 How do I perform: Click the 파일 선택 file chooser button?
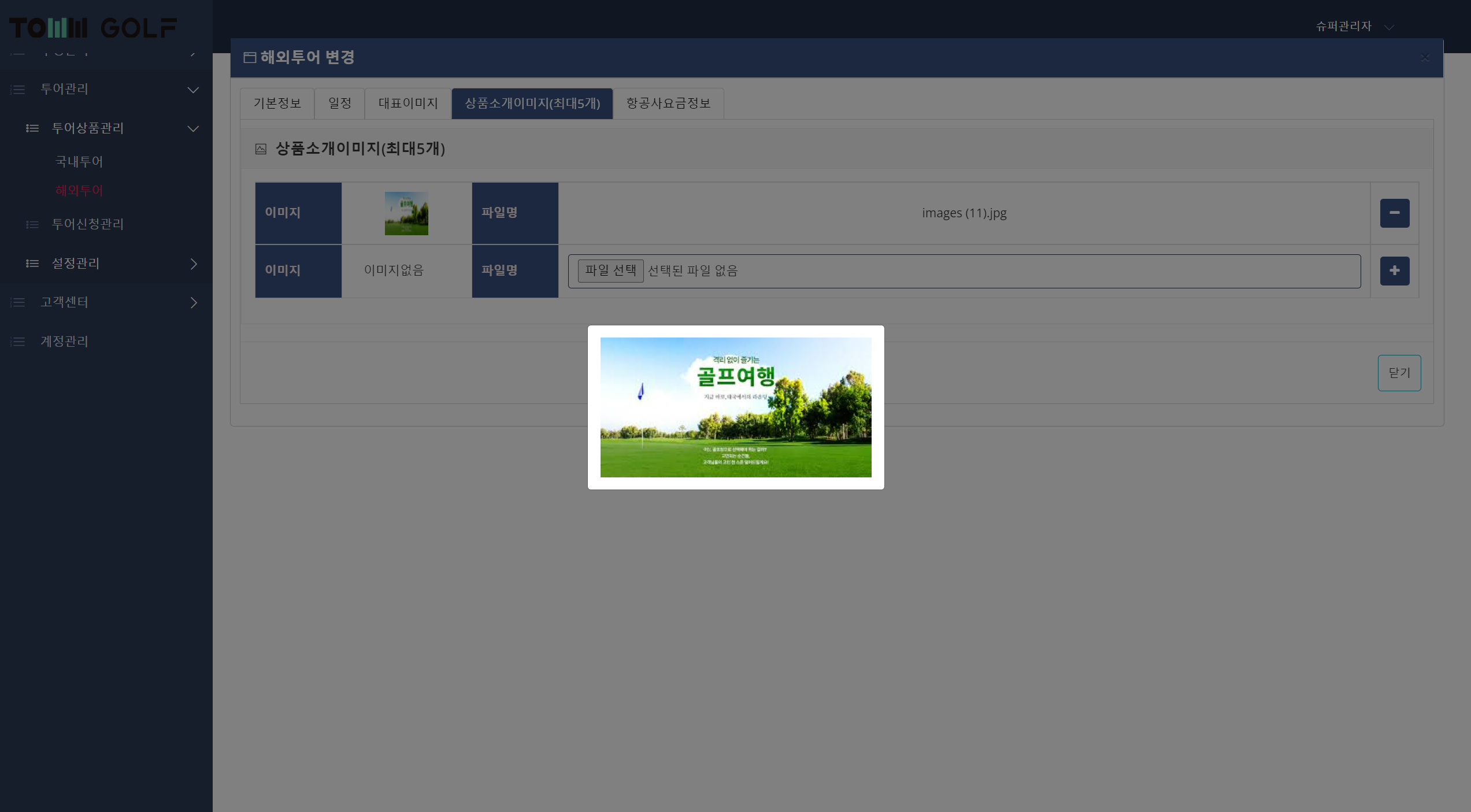[x=610, y=270]
